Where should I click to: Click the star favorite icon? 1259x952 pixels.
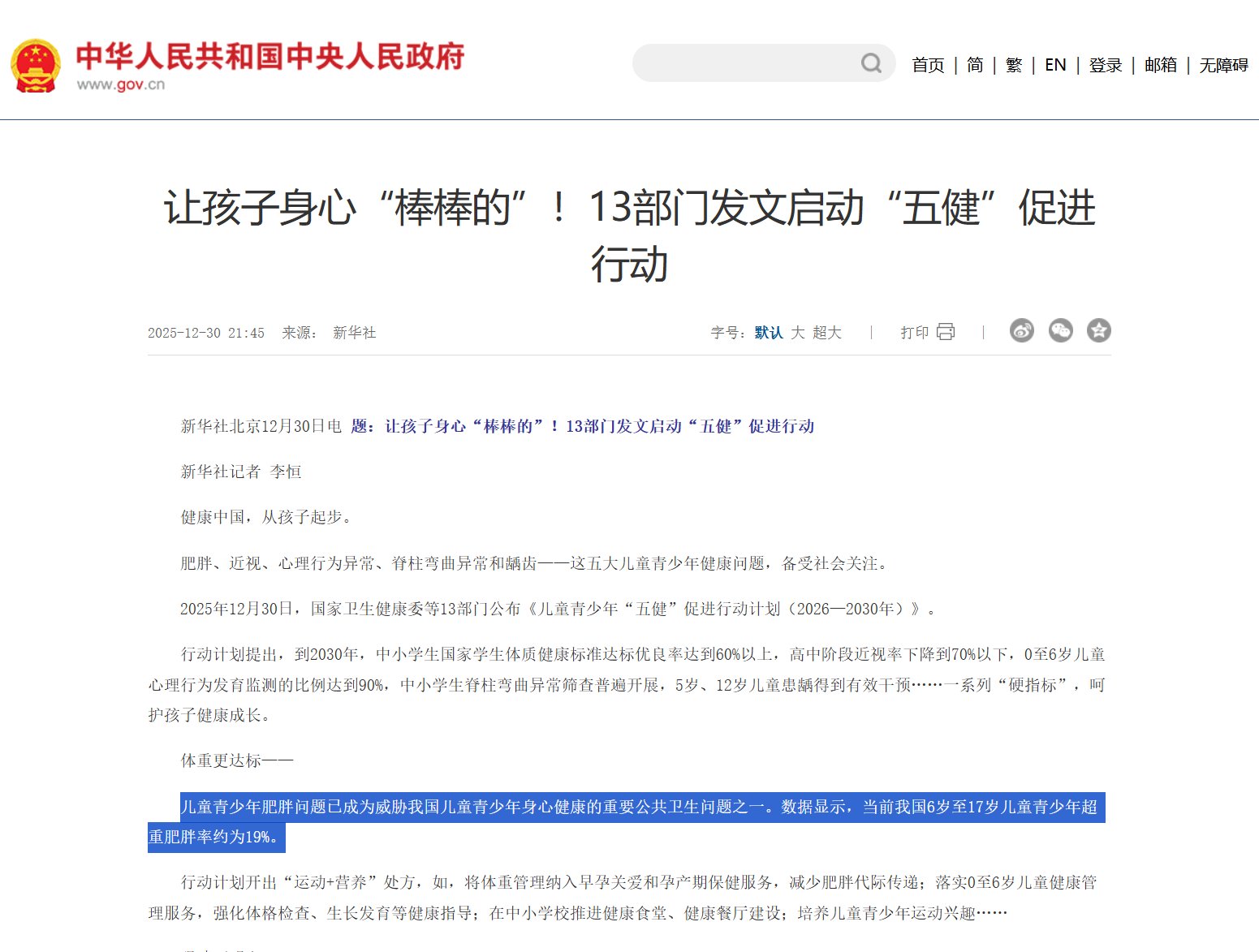[x=1098, y=331]
